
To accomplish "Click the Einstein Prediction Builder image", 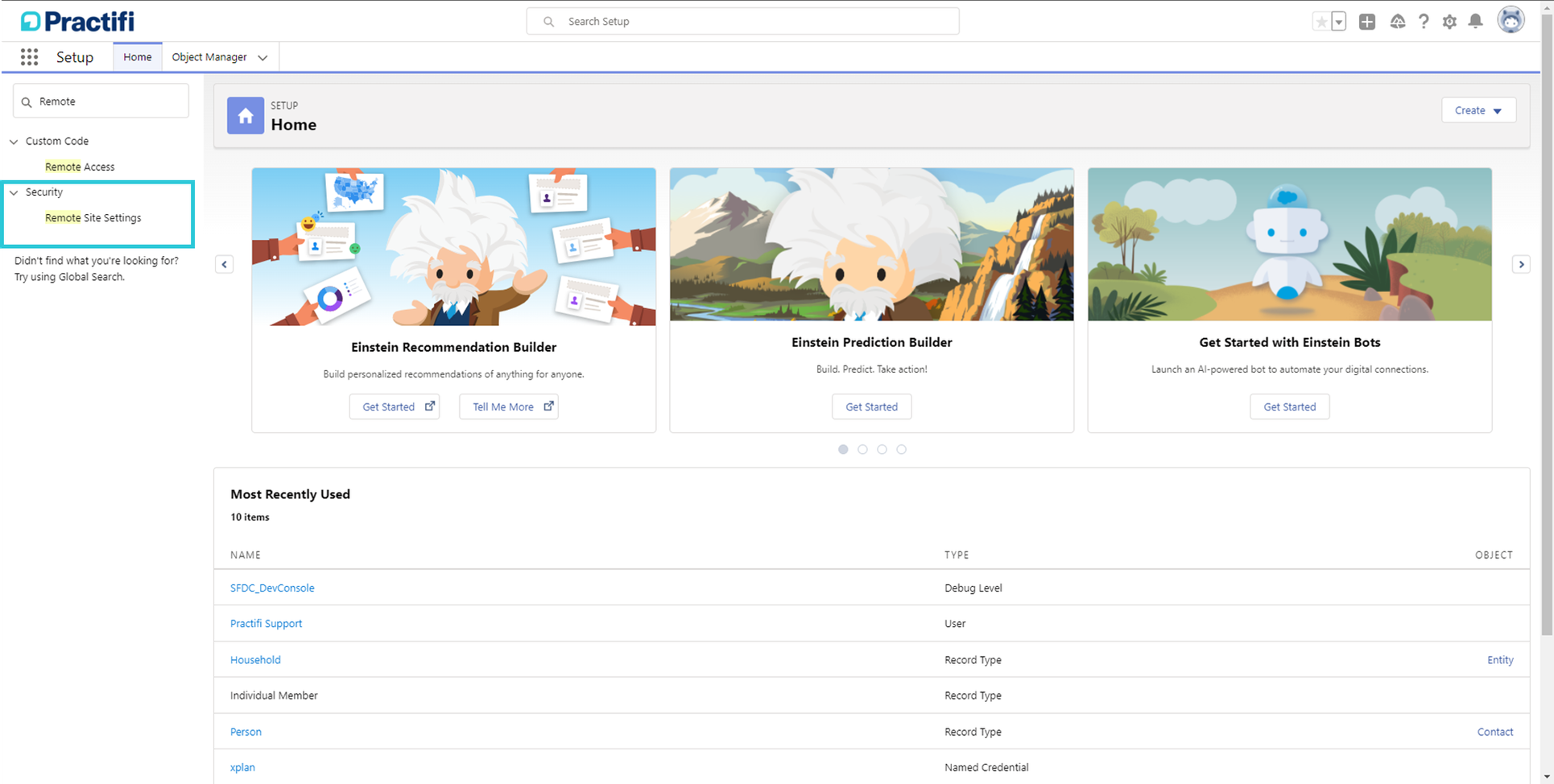I will click(x=872, y=245).
